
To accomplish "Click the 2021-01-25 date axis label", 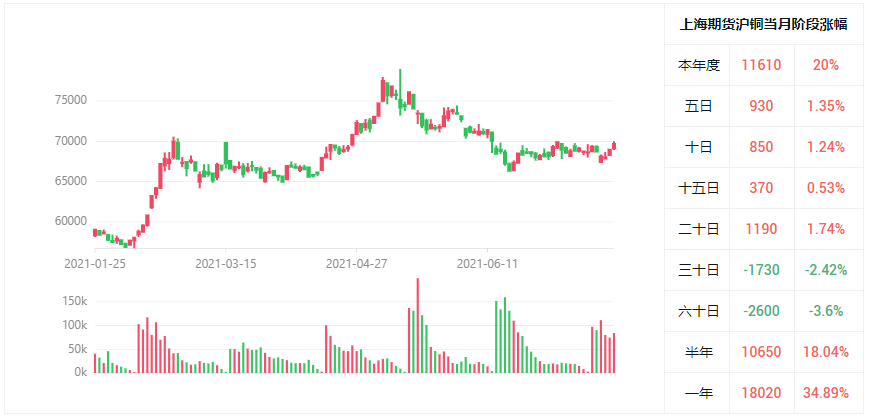I will [x=93, y=264].
